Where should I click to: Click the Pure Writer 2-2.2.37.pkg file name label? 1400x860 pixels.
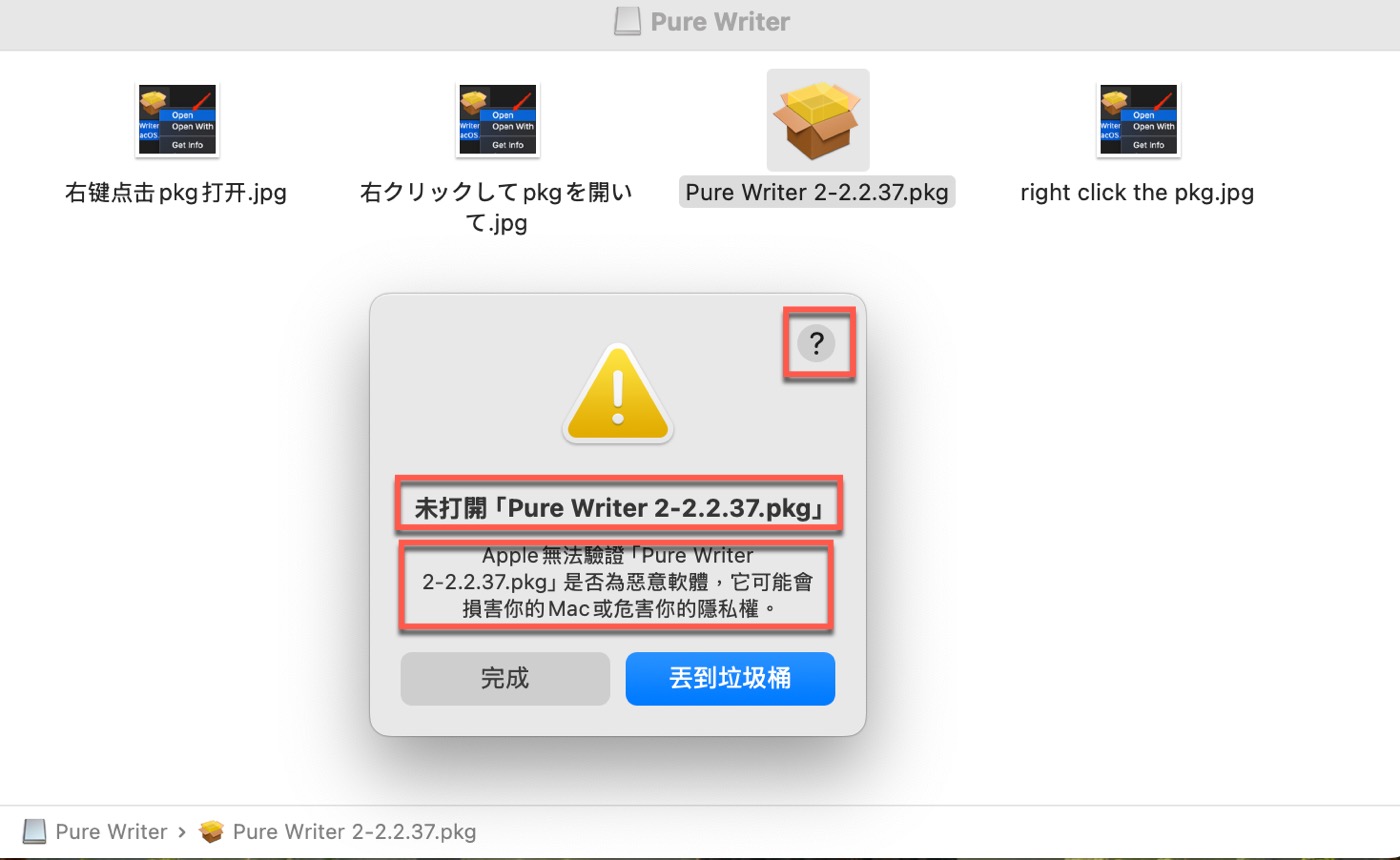click(817, 192)
